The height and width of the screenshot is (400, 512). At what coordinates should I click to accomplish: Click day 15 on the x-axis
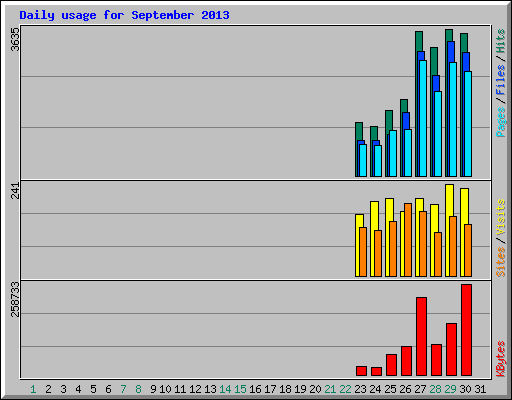(x=240, y=389)
